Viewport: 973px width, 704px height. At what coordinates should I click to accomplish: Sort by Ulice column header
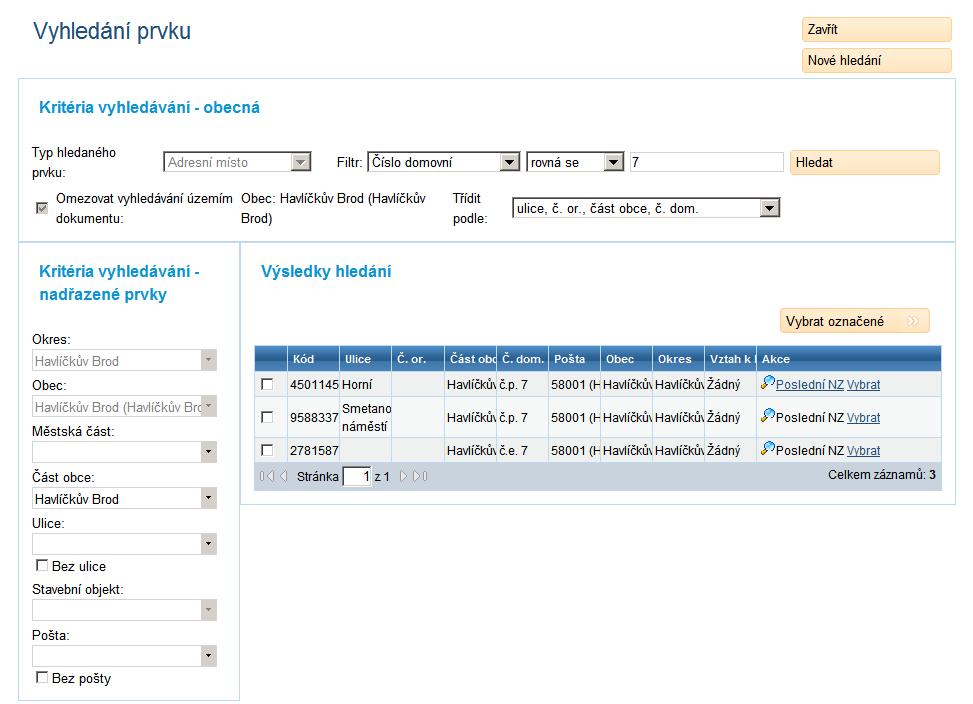pyautogui.click(x=365, y=359)
